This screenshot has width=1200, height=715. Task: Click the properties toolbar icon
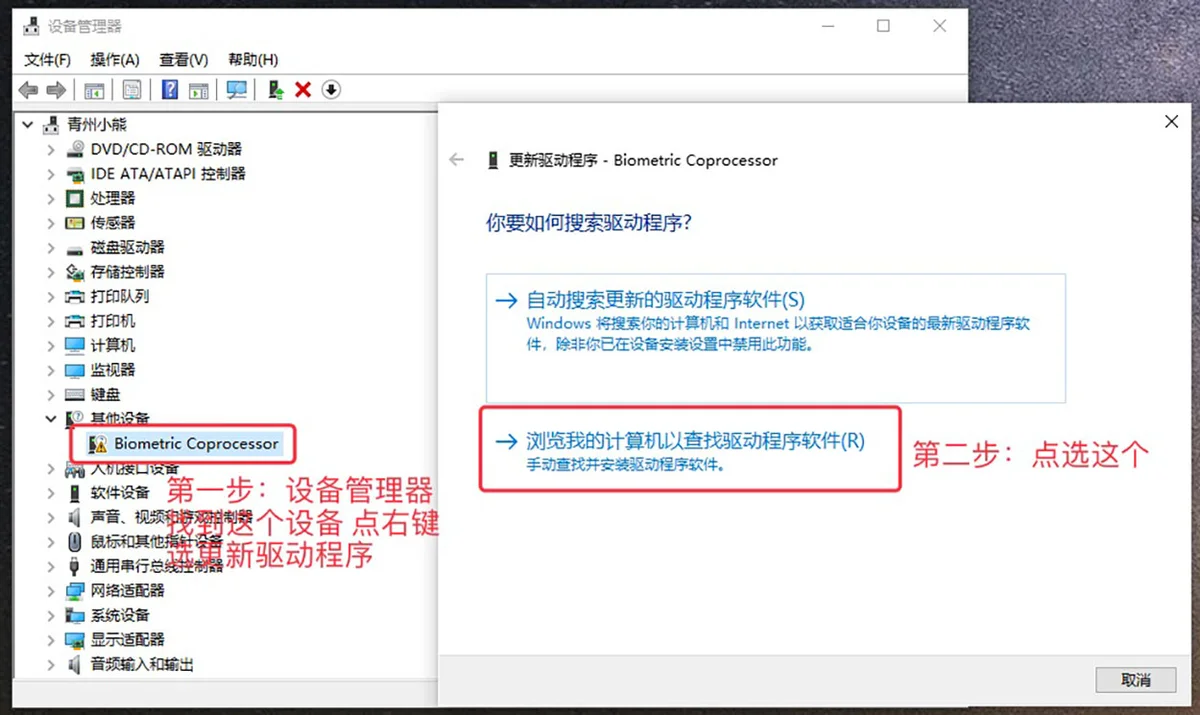click(132, 90)
